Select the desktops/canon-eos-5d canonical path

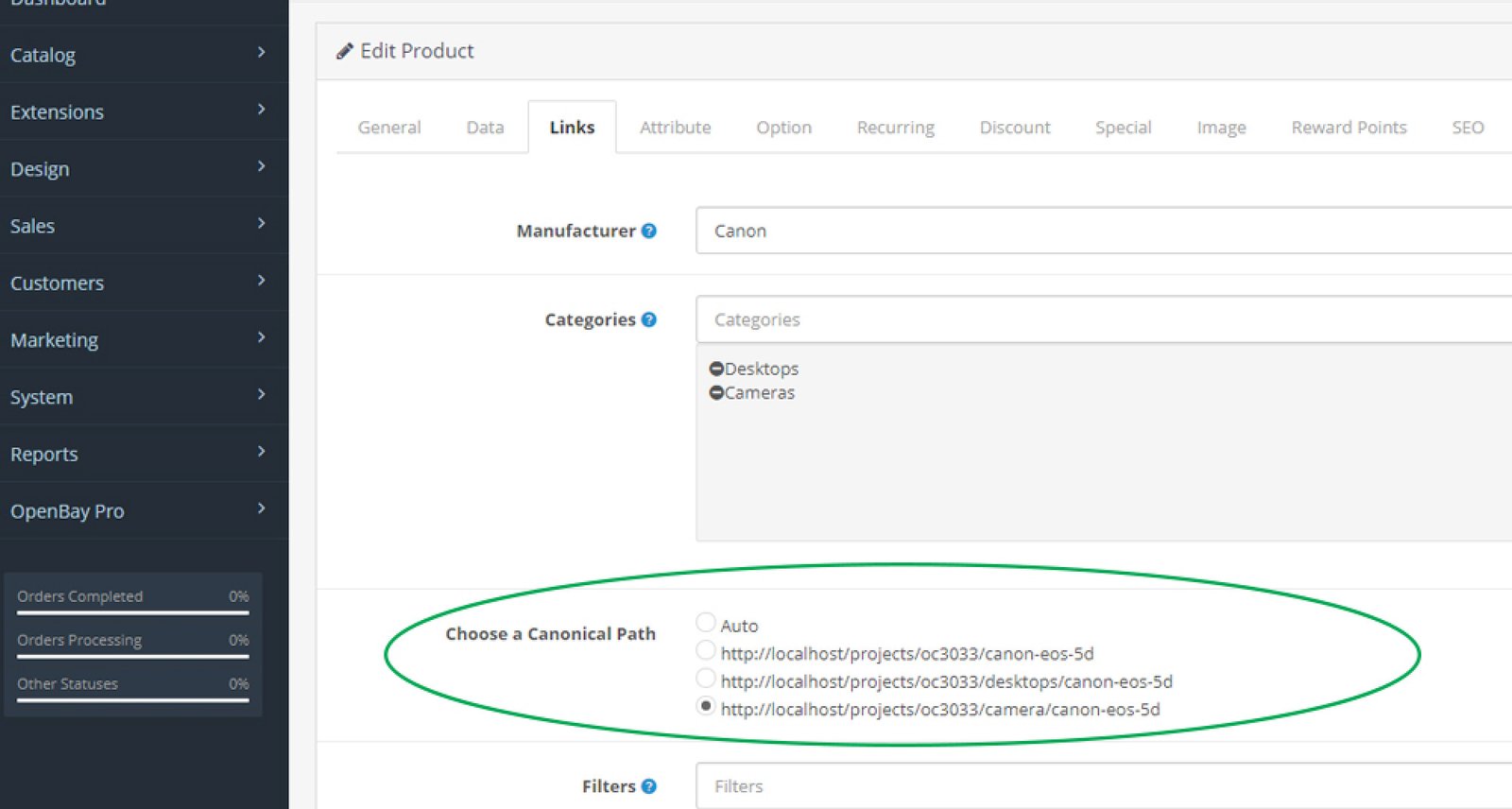[705, 678]
